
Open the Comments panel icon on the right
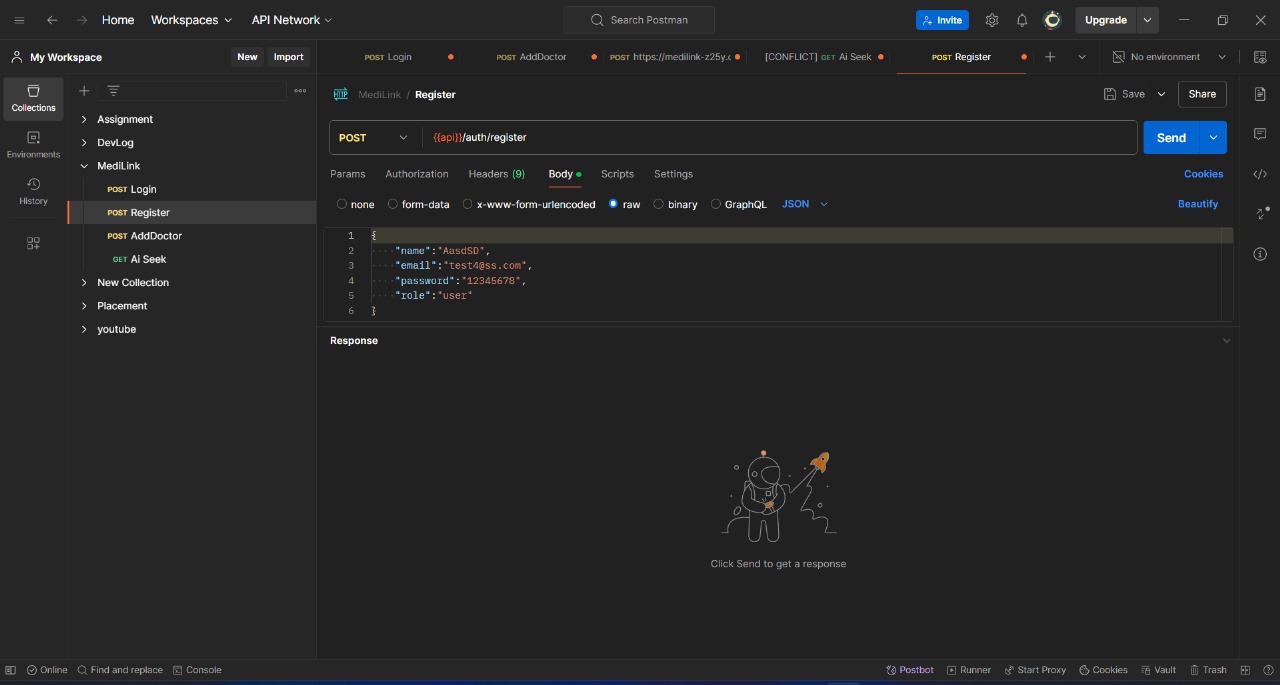click(1260, 133)
